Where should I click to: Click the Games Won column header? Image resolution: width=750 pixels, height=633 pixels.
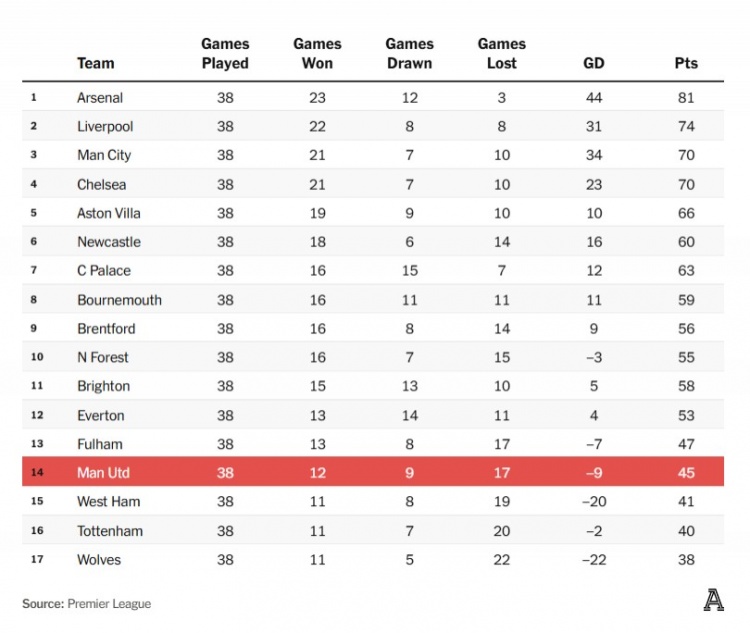[317, 54]
